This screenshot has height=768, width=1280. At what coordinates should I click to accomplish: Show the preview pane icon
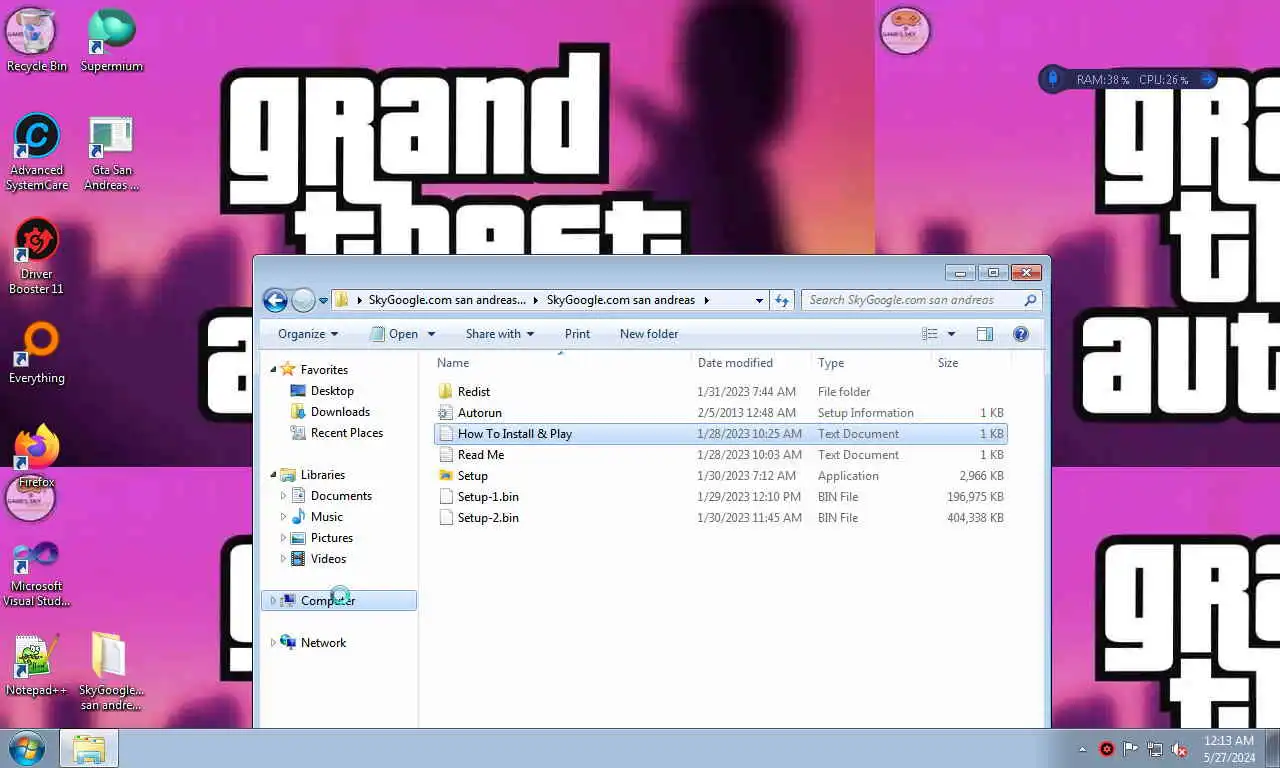984,334
